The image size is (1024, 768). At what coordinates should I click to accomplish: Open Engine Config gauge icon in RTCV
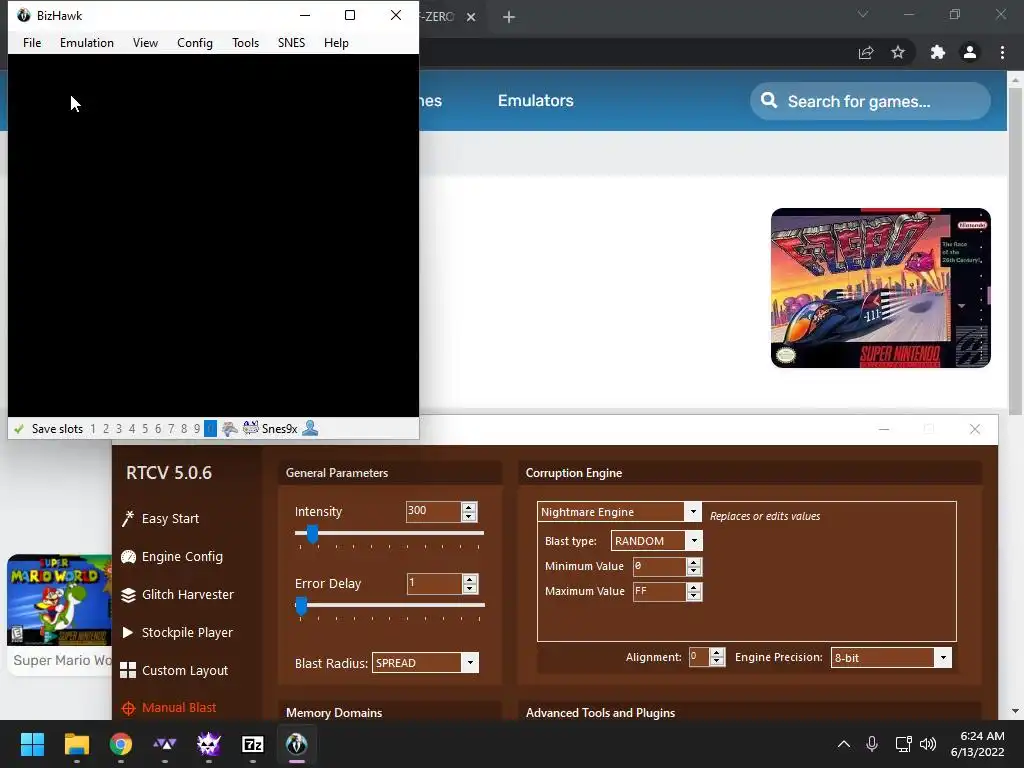click(x=128, y=556)
